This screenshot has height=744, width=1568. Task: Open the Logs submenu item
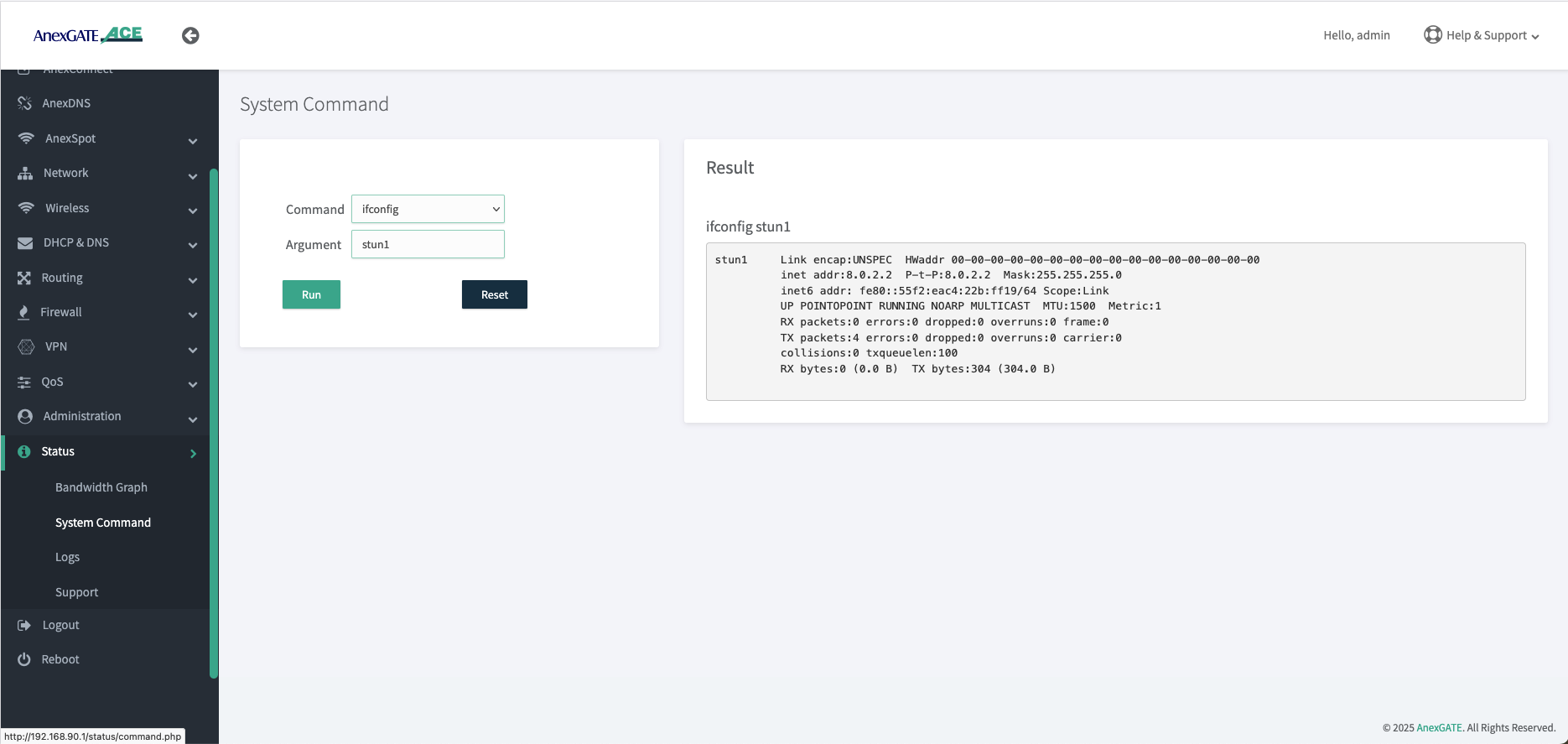pyautogui.click(x=68, y=557)
